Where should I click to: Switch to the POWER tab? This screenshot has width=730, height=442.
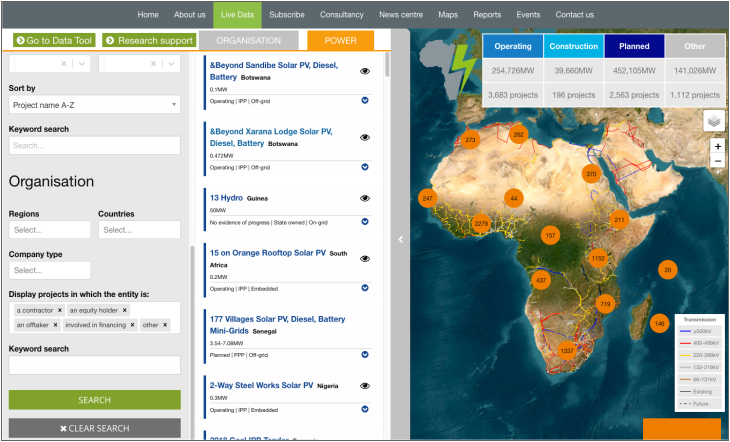click(340, 41)
